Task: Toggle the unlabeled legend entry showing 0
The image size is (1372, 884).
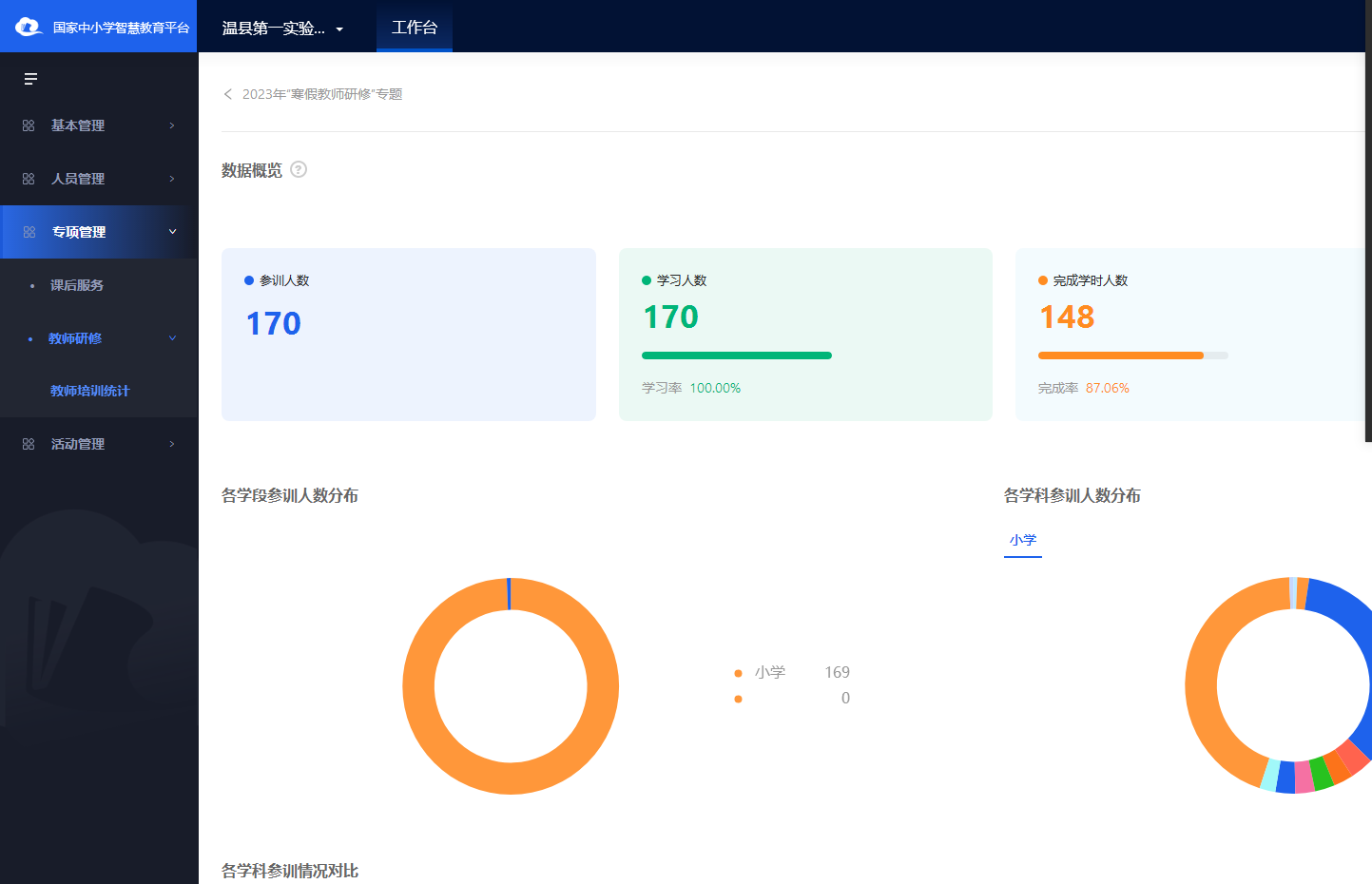Action: (739, 699)
